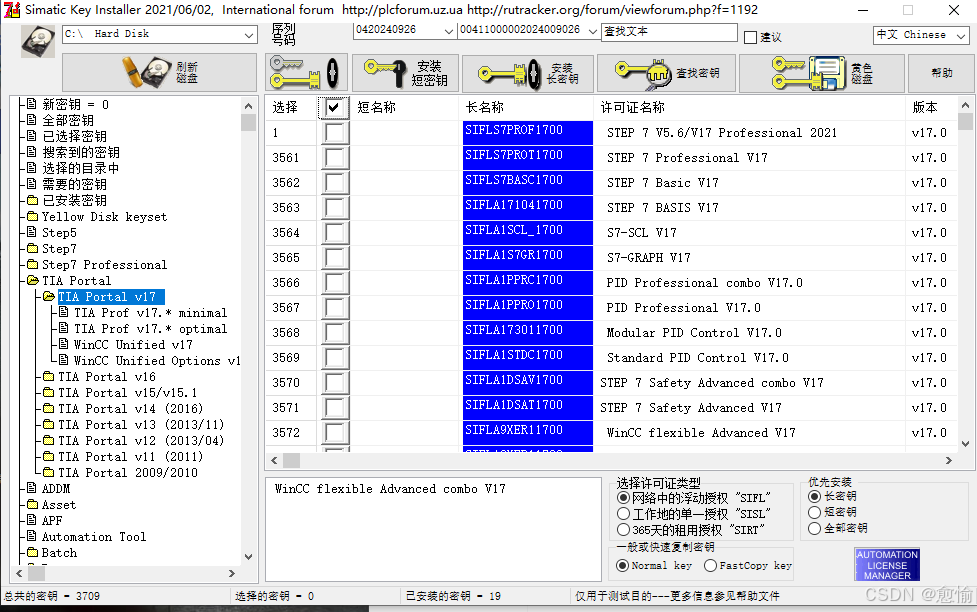Open the C:\ Hard Disk drive dropdown
Screen dimensions: 977x612
click(249, 34)
